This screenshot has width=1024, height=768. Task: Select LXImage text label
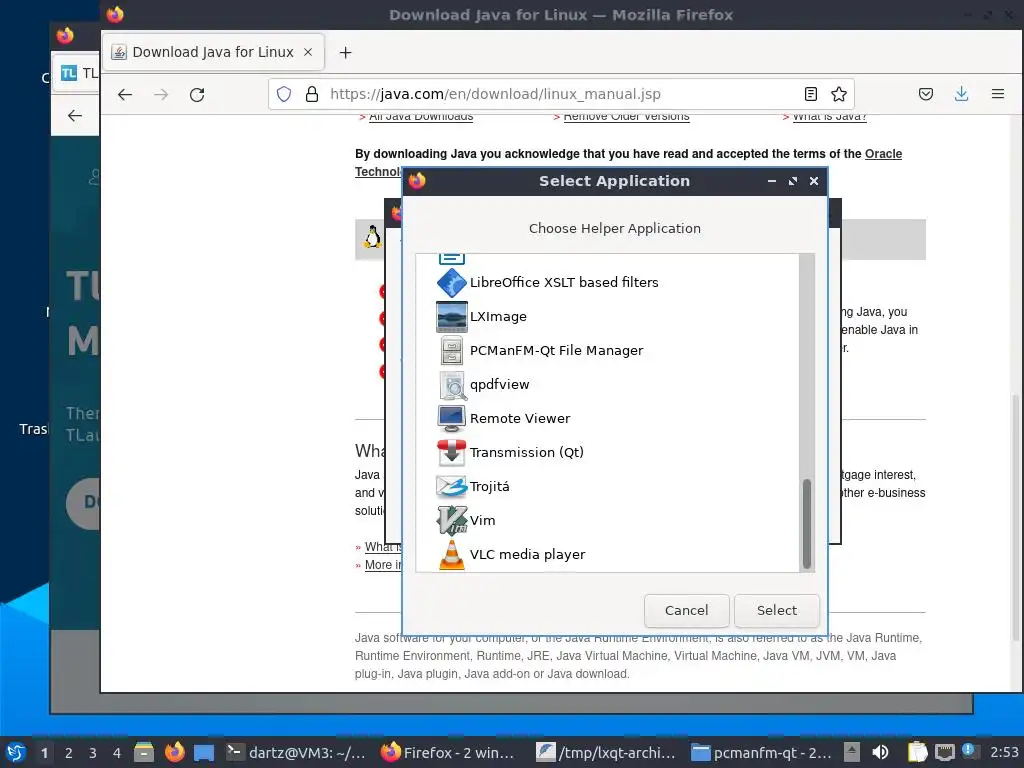click(x=498, y=317)
